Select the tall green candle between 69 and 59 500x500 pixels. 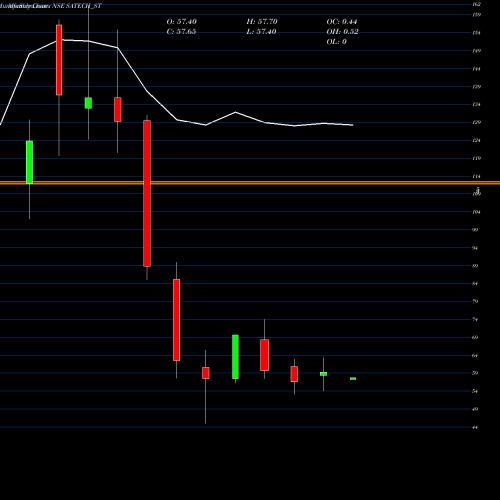pyautogui.click(x=235, y=357)
